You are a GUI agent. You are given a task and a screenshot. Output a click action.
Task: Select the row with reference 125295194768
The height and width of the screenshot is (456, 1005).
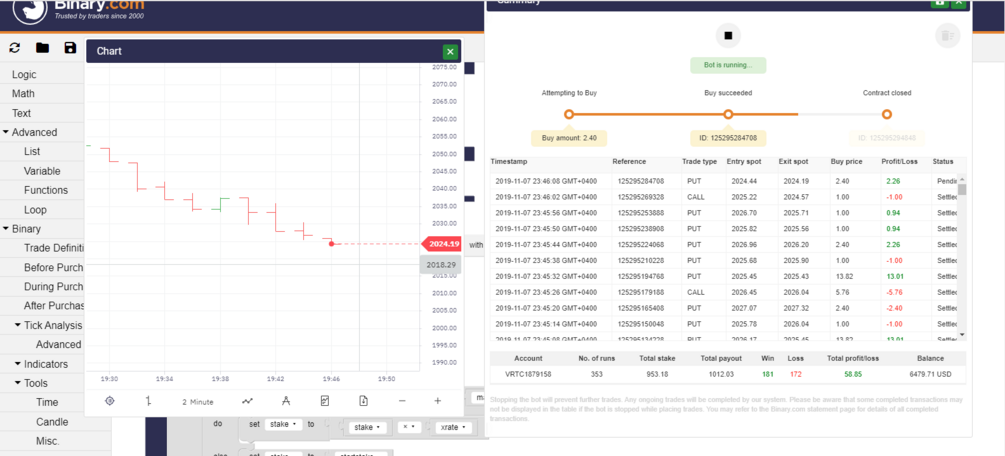click(724, 276)
